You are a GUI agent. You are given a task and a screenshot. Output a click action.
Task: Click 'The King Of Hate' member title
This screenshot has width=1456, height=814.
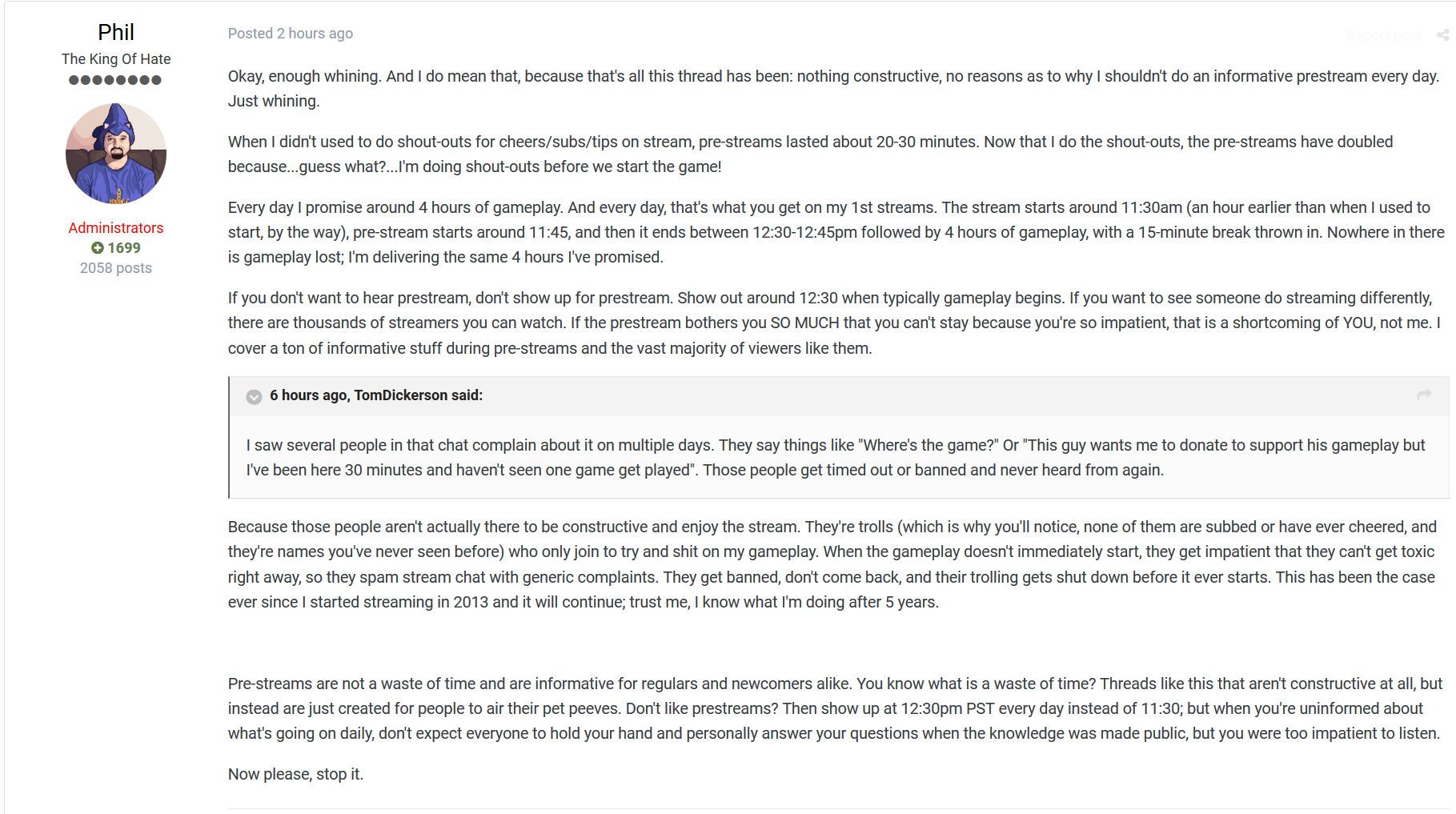point(116,59)
